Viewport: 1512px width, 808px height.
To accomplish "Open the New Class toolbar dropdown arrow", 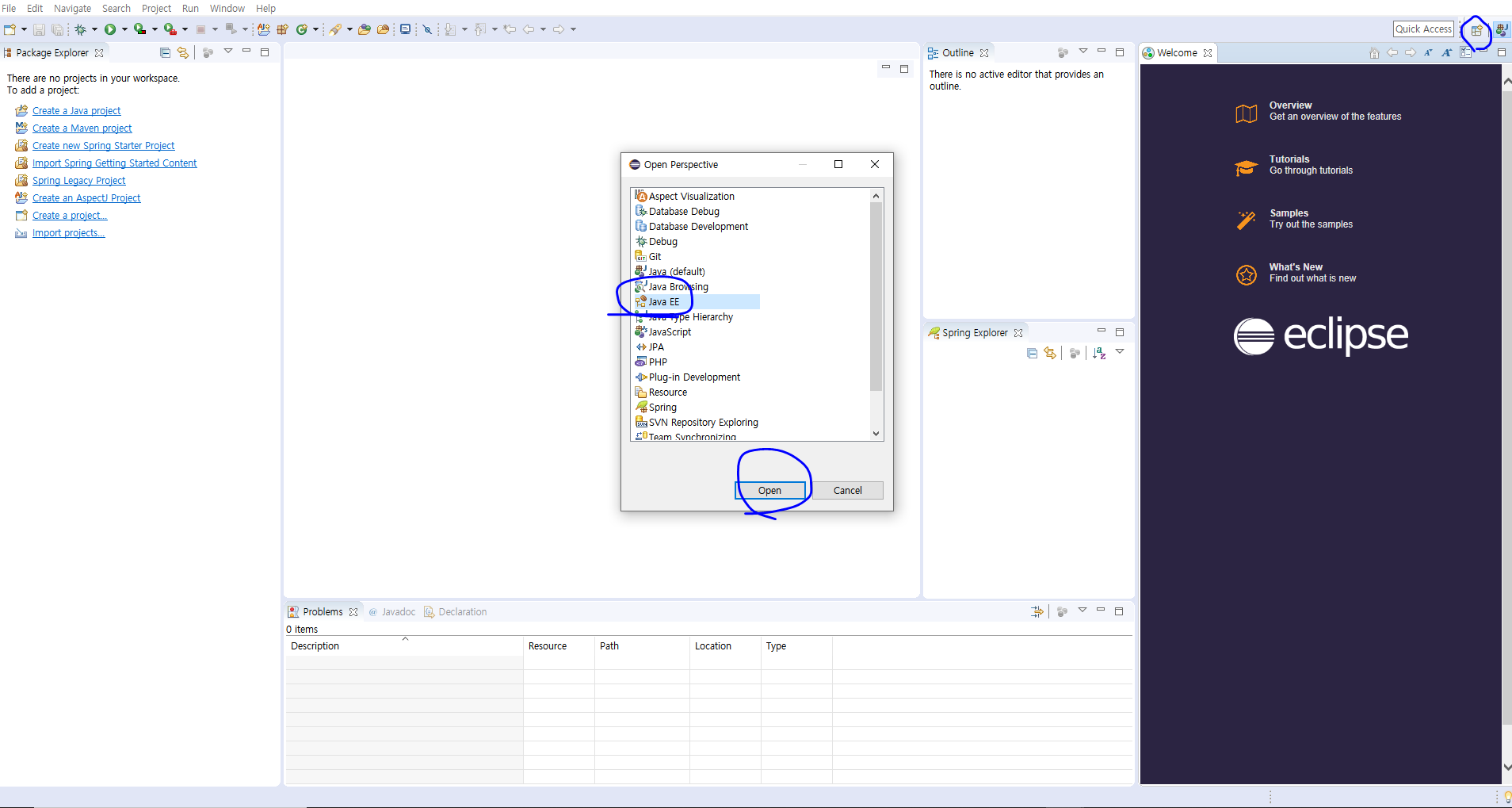I will pyautogui.click(x=315, y=29).
